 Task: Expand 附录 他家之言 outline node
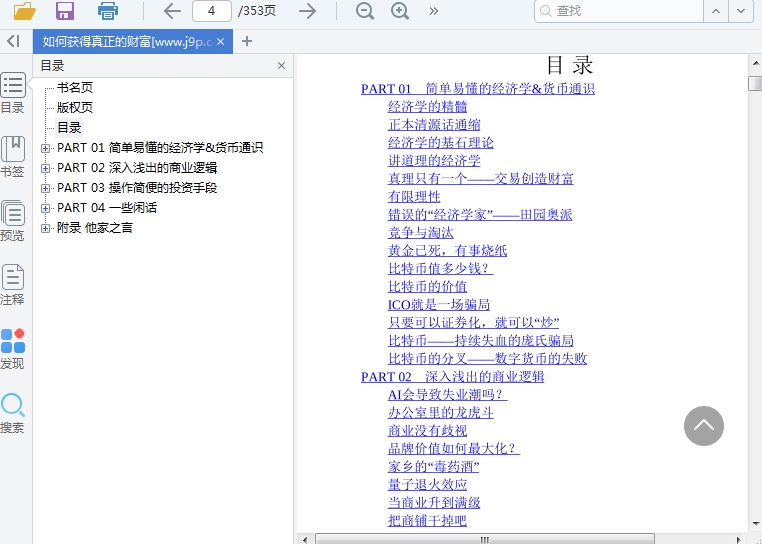coord(45,228)
